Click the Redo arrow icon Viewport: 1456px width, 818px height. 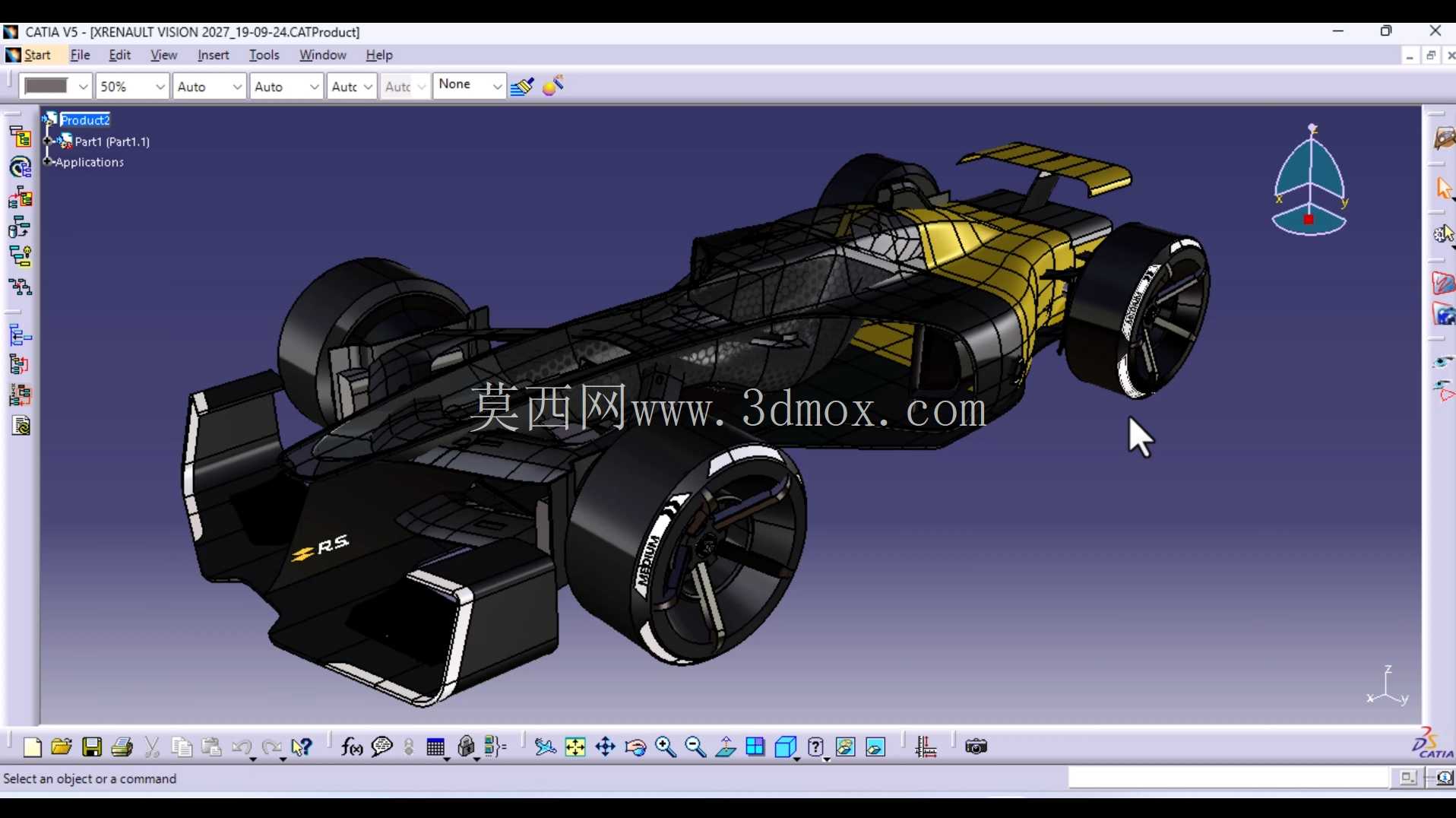[x=271, y=747]
